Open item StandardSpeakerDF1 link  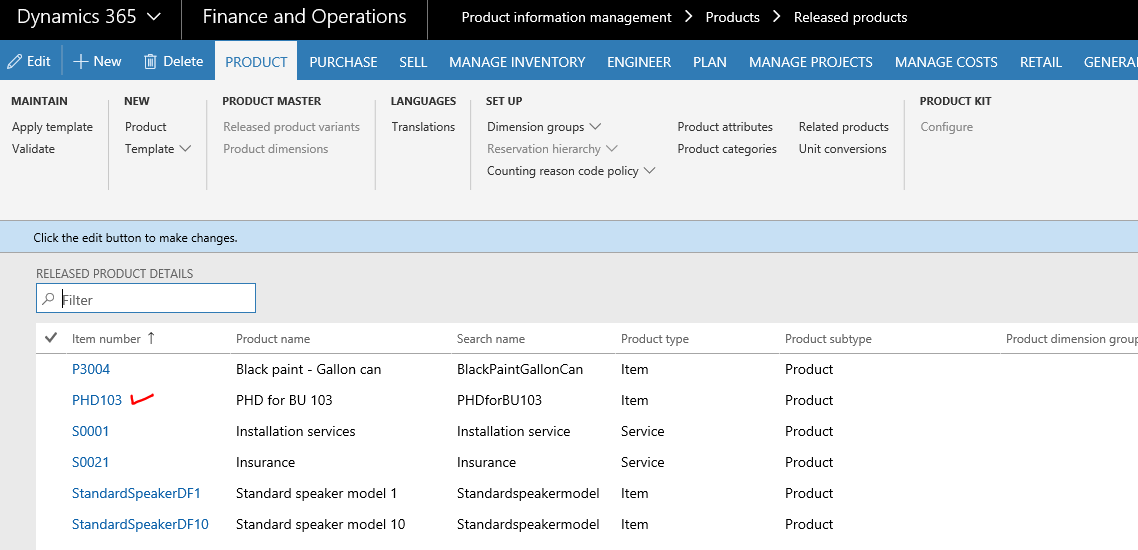[x=136, y=493]
